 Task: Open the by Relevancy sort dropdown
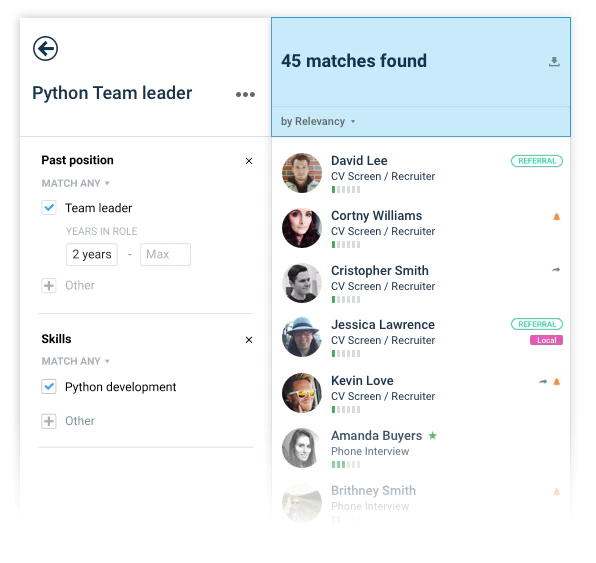click(x=318, y=121)
